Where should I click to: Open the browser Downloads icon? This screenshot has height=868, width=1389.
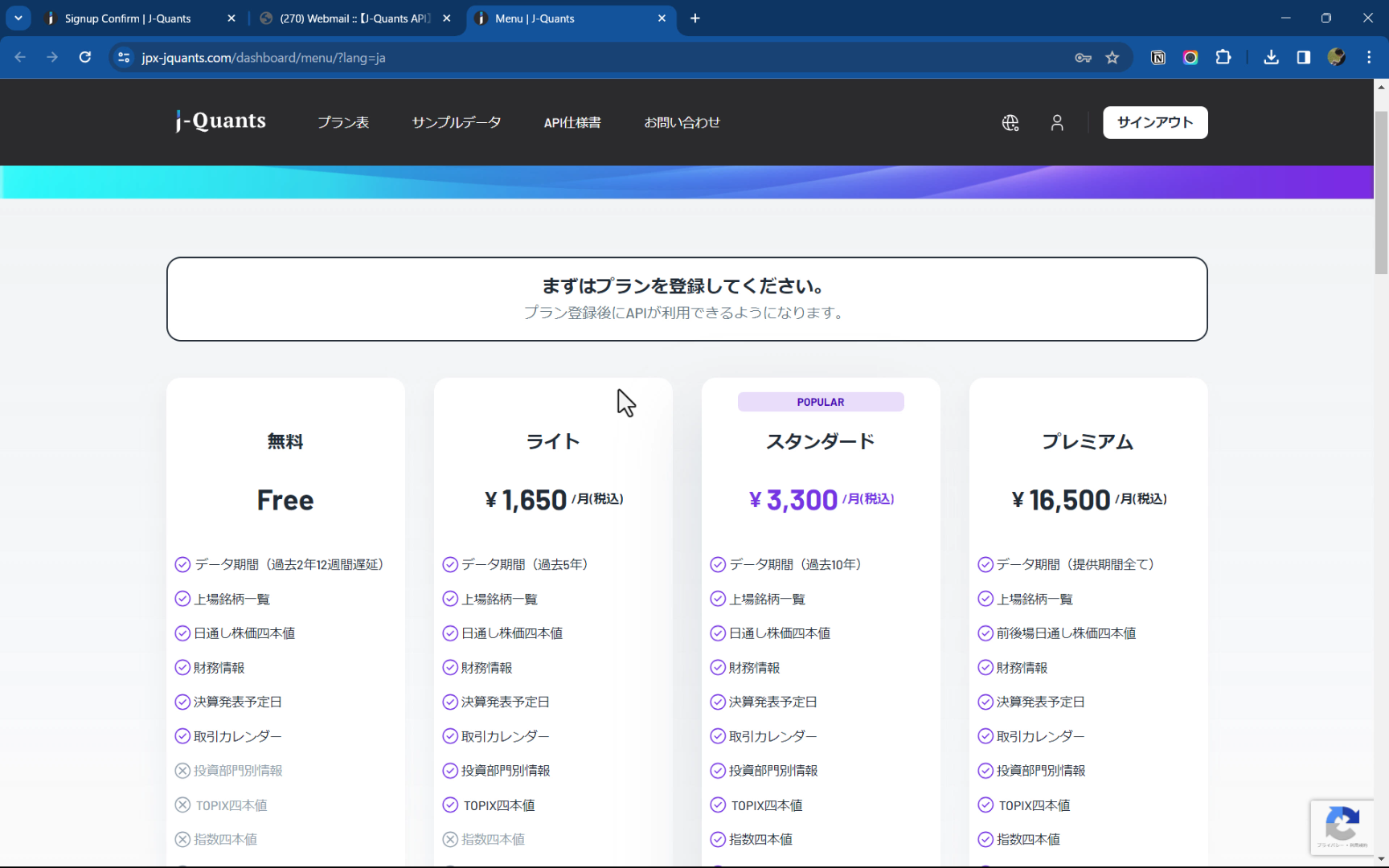point(1272,57)
